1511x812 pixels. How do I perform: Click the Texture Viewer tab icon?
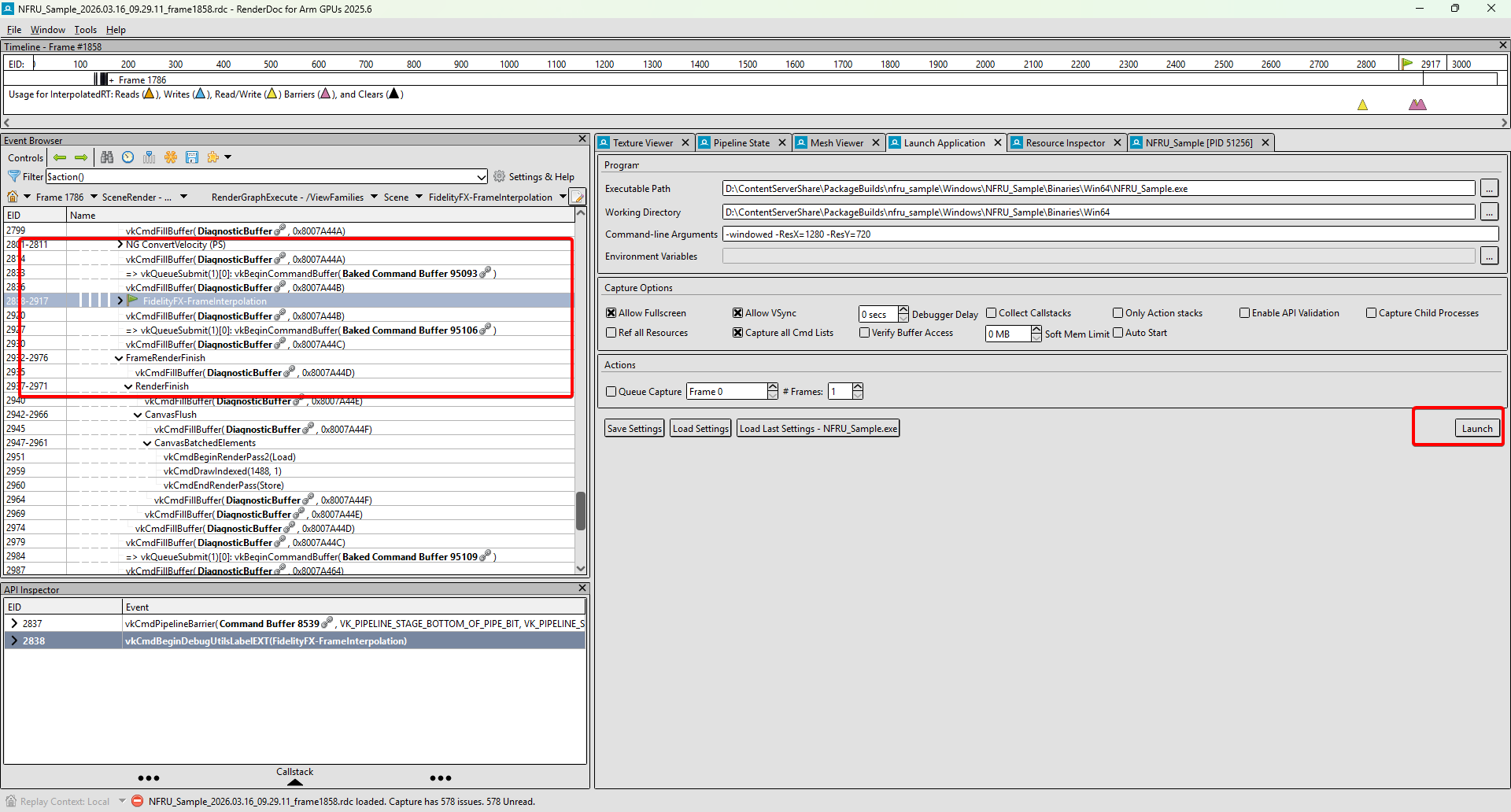coord(604,142)
